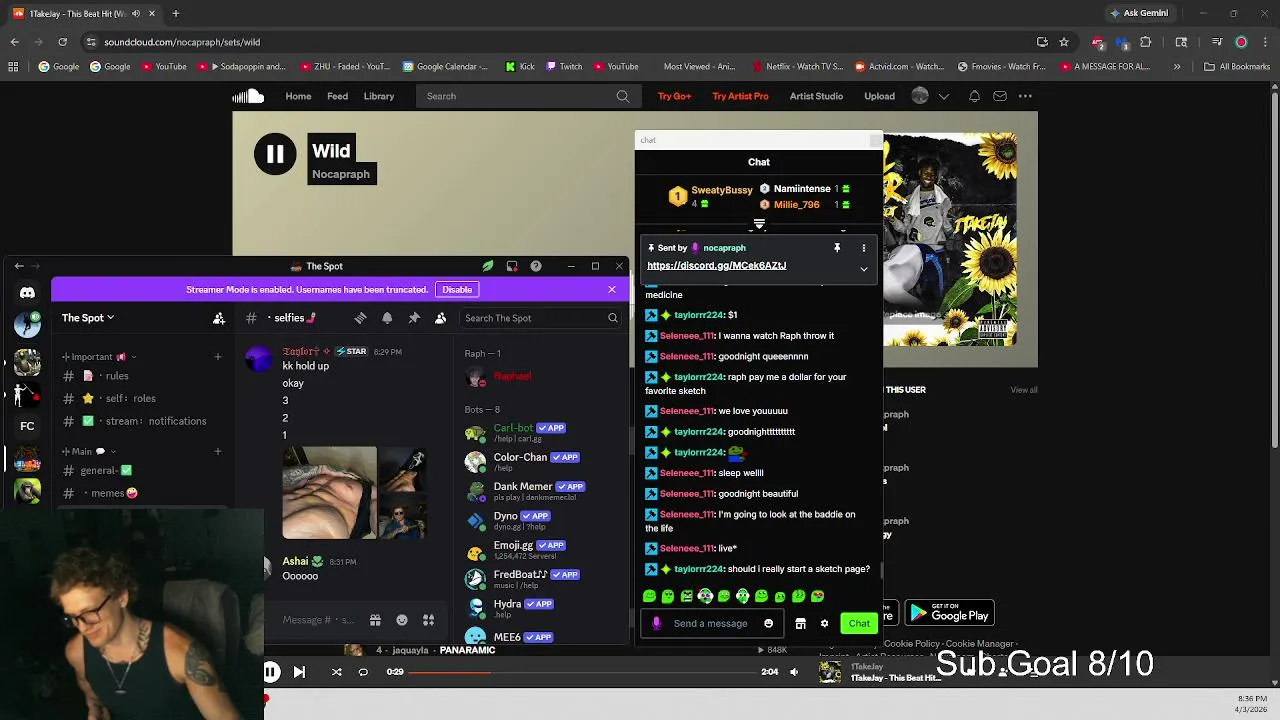This screenshot has width=1280, height=720.
Task: Open Dank Memer in member list
Action: point(540,491)
